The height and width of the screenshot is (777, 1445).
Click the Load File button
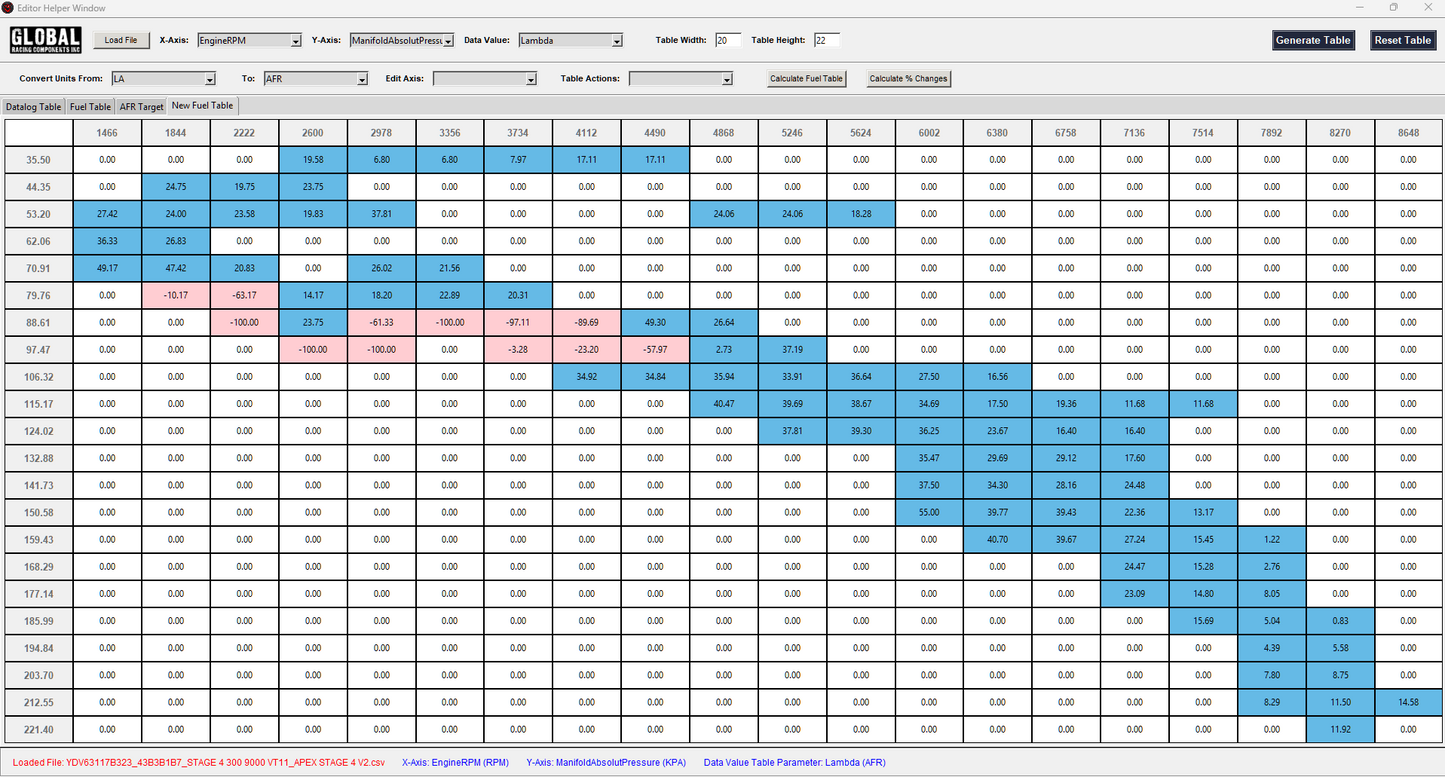(121, 40)
